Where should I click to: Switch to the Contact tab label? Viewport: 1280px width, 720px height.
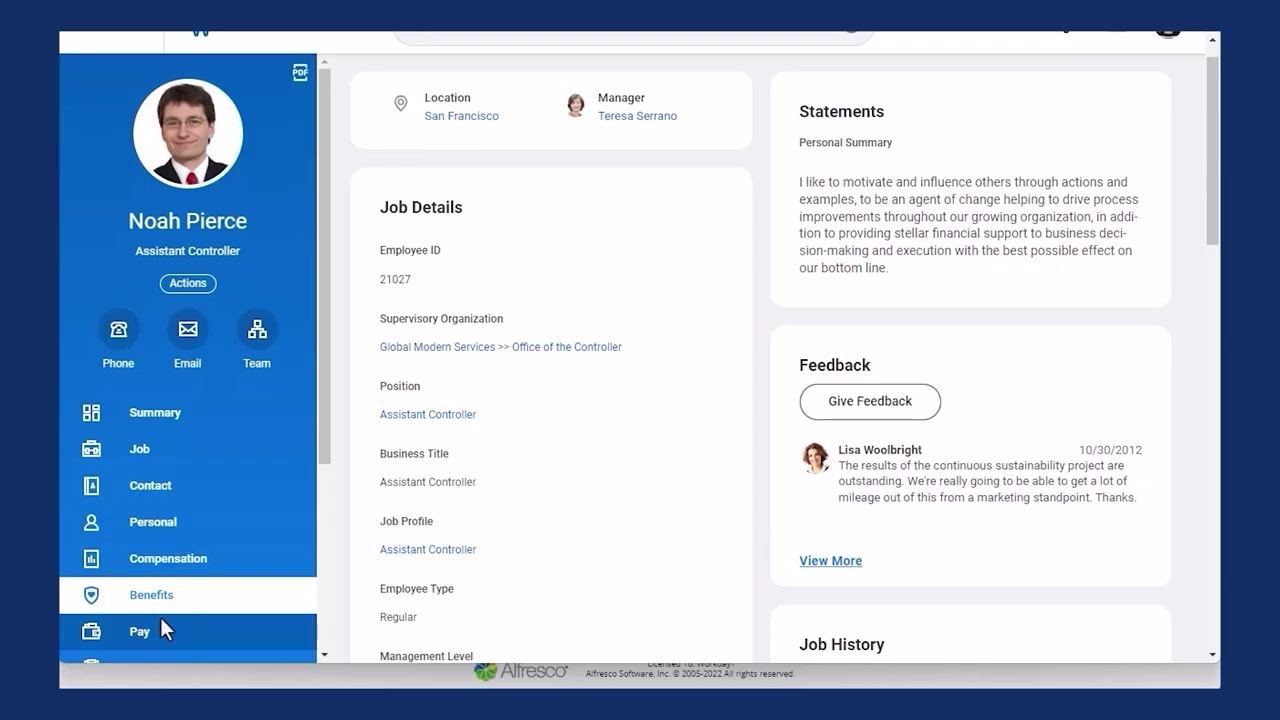coord(150,486)
